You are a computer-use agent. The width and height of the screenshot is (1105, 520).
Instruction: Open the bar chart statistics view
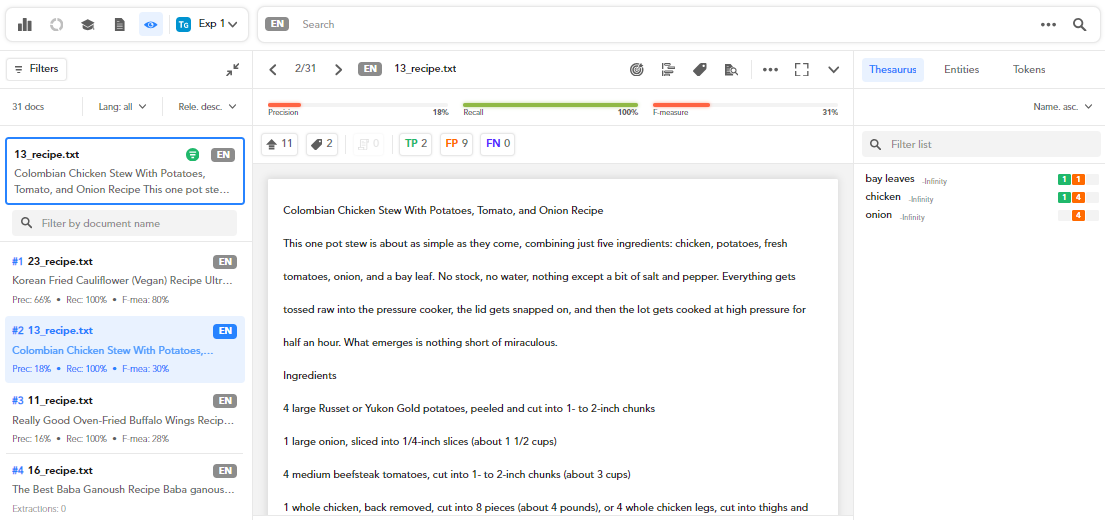coord(25,24)
